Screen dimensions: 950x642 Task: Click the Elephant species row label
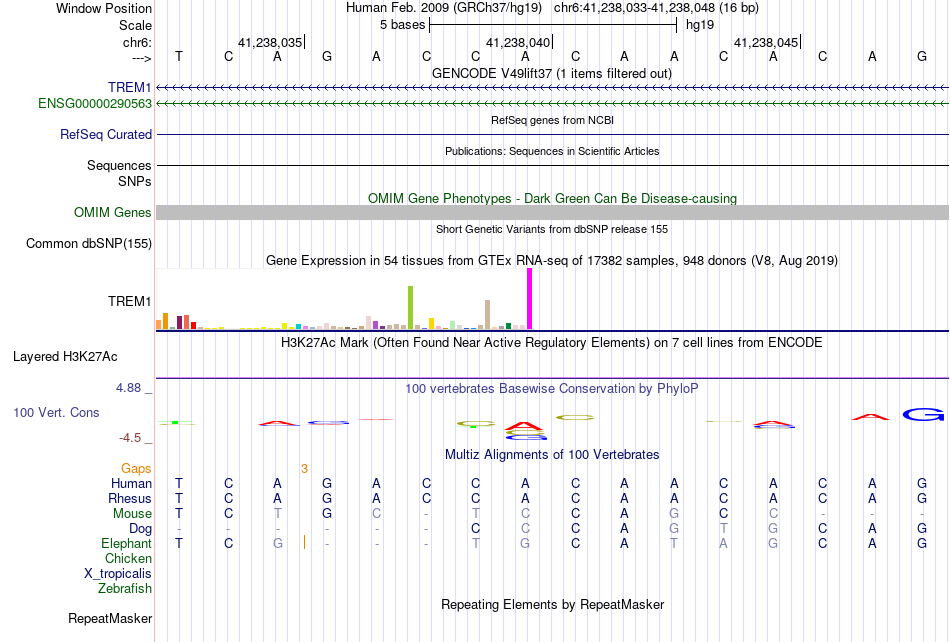click(127, 543)
